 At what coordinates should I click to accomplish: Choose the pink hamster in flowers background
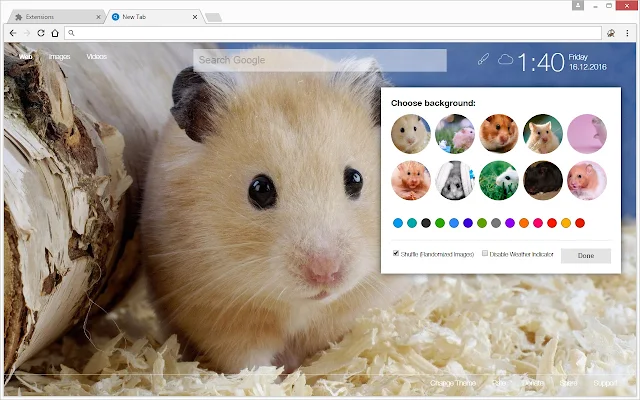(455, 134)
